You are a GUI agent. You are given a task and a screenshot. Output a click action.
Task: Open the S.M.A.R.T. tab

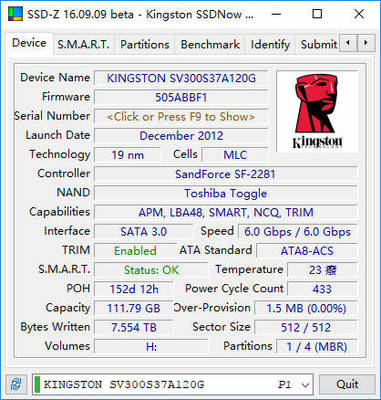coord(83,45)
